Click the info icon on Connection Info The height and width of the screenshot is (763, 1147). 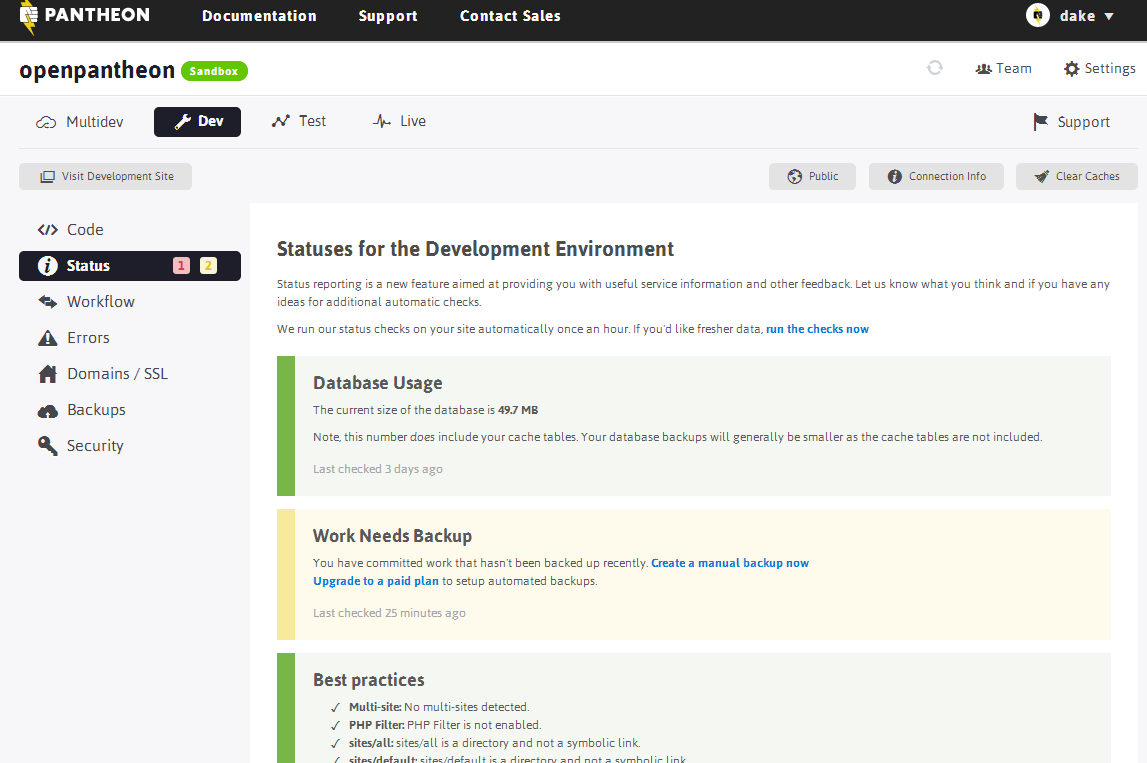coord(895,176)
